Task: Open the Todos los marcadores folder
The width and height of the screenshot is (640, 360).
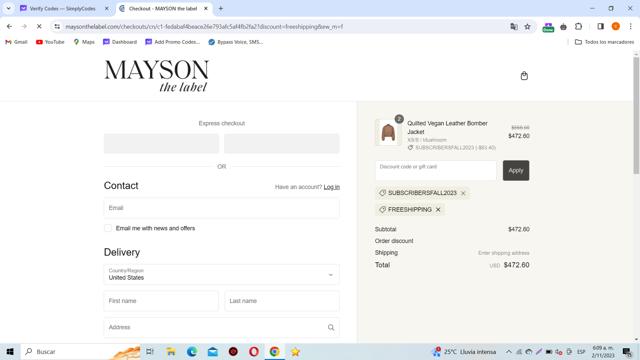Action: [604, 42]
